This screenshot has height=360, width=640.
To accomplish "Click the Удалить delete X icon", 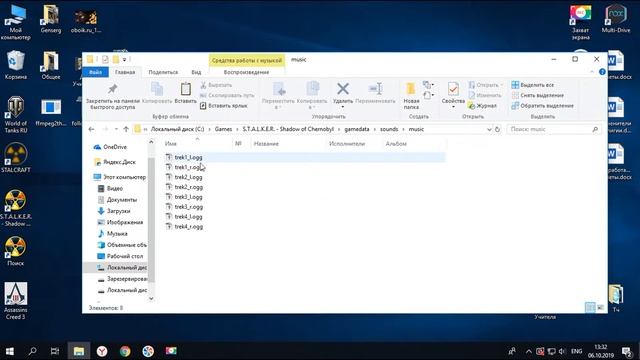I will coord(343,89).
